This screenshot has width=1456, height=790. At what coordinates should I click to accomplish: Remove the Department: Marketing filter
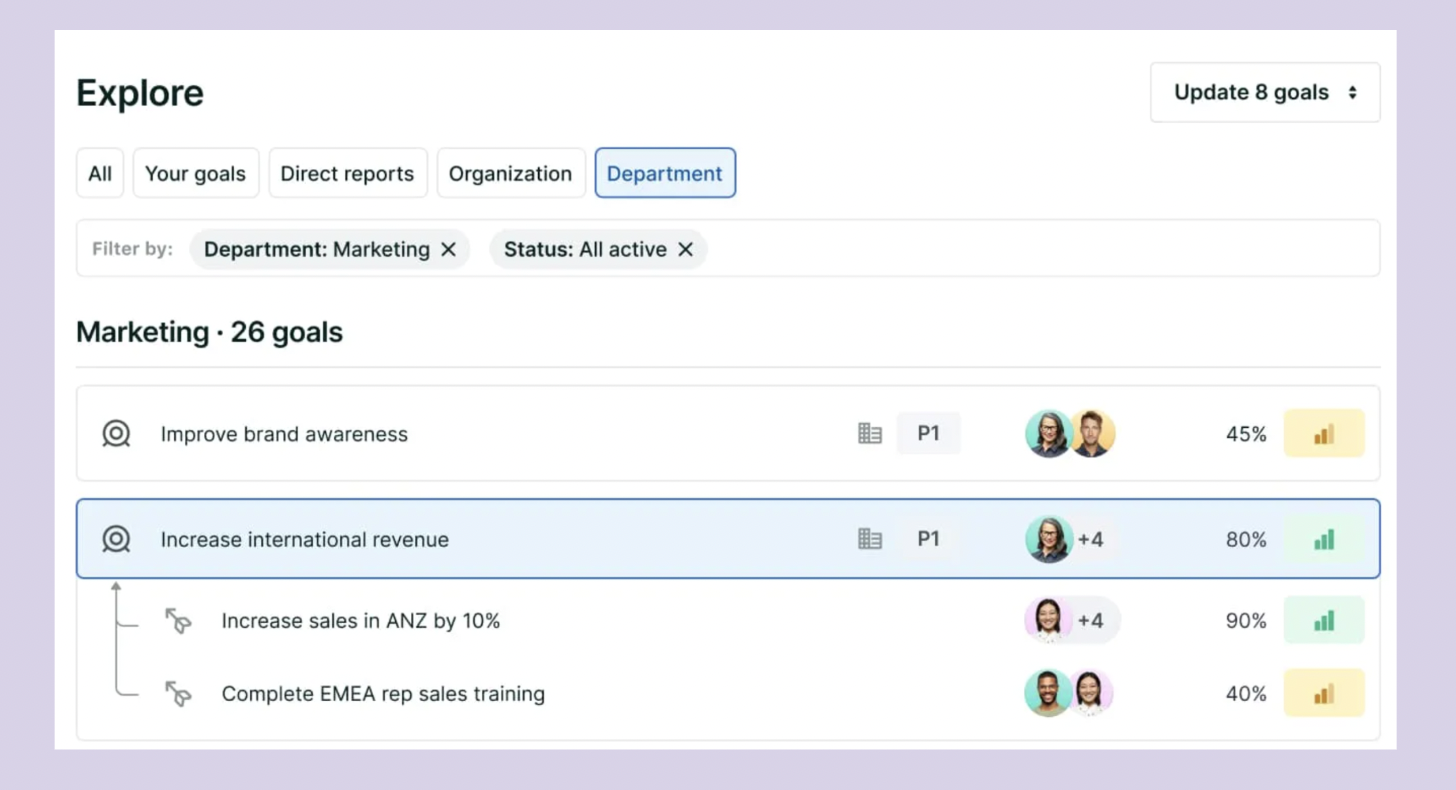pos(448,249)
